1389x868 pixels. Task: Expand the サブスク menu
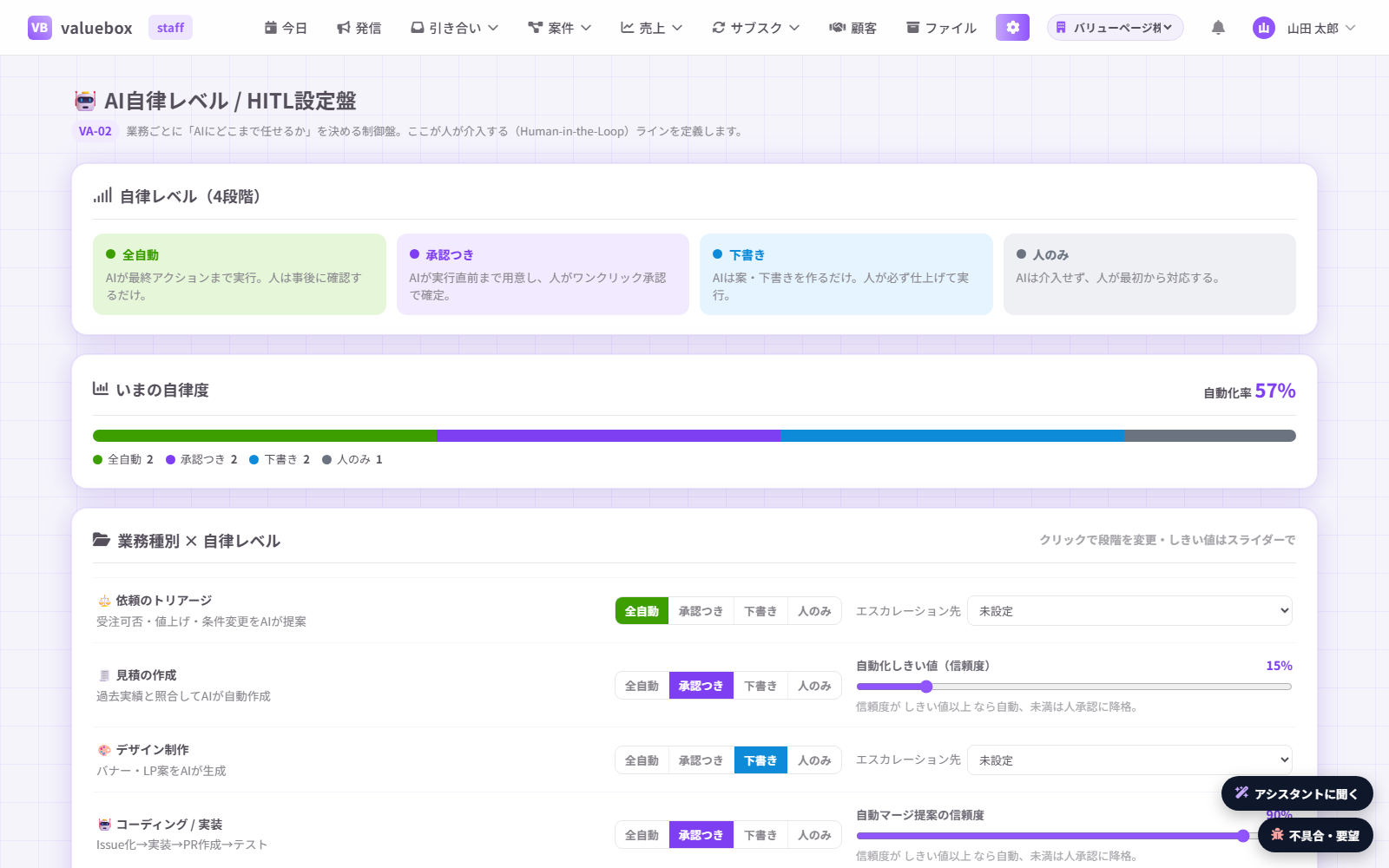pos(756,28)
